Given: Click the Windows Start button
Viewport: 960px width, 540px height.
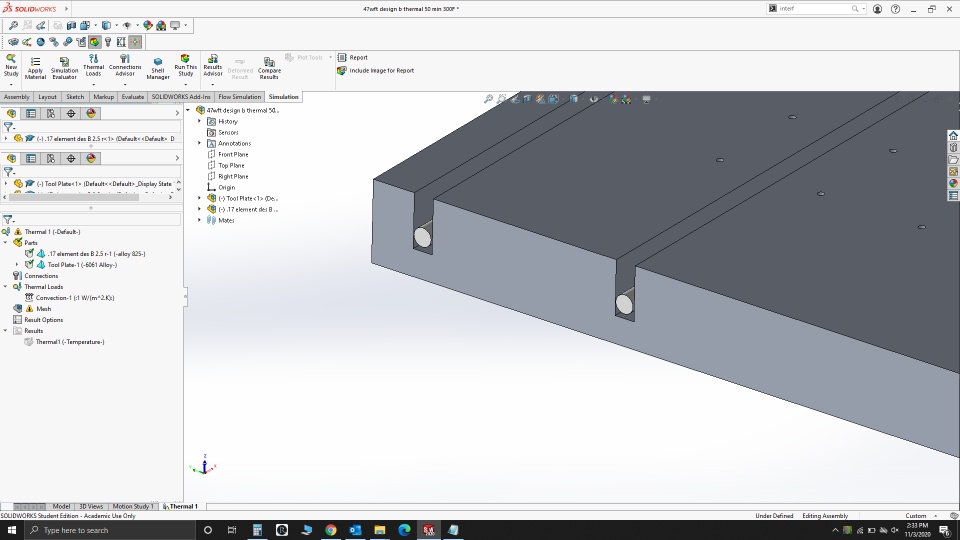Looking at the screenshot, I should pyautogui.click(x=12, y=530).
